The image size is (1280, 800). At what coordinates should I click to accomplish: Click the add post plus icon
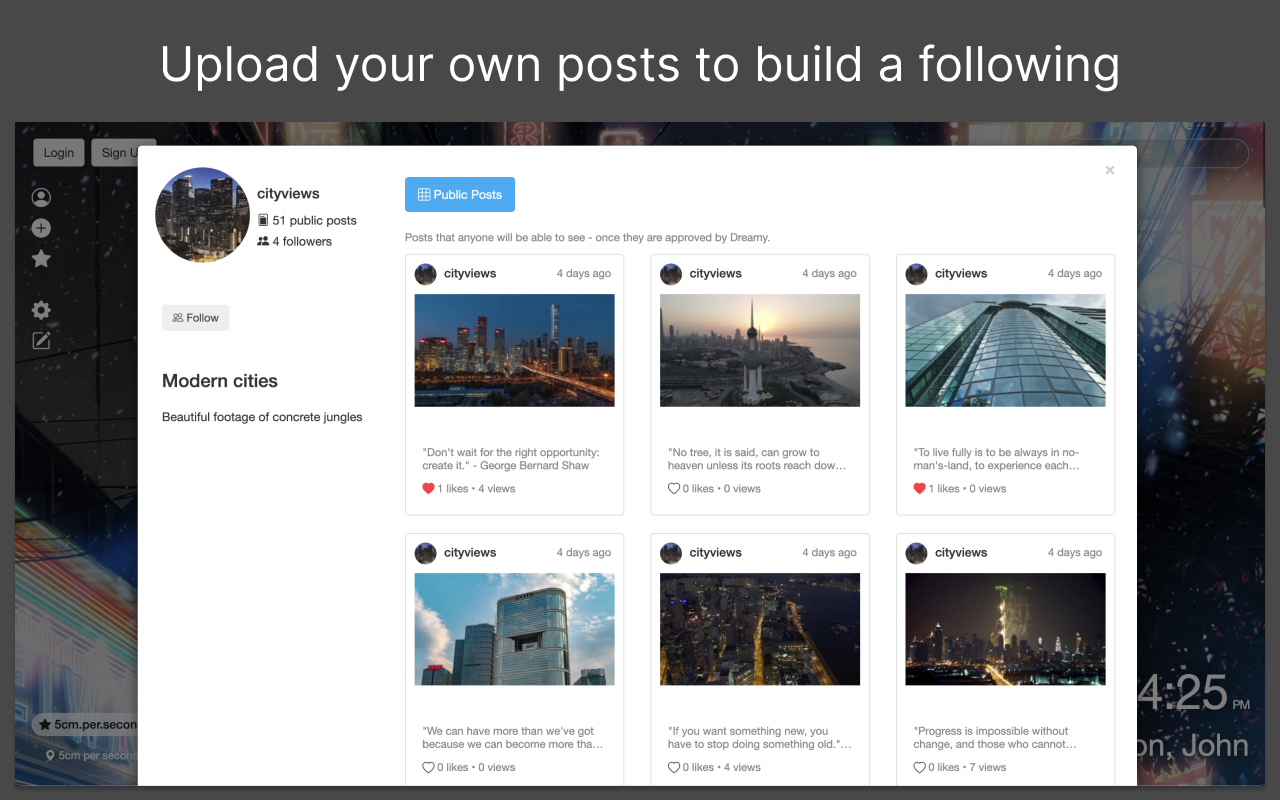41,228
